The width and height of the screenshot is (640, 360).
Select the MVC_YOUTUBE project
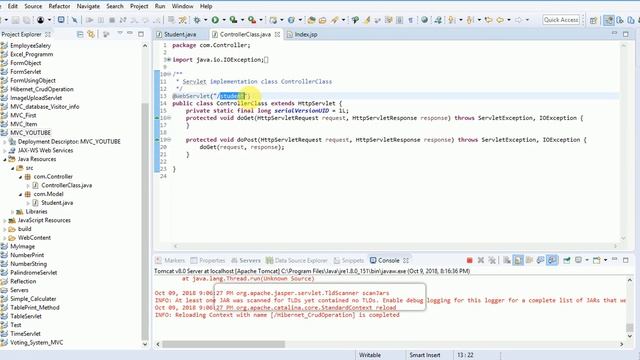(30, 133)
